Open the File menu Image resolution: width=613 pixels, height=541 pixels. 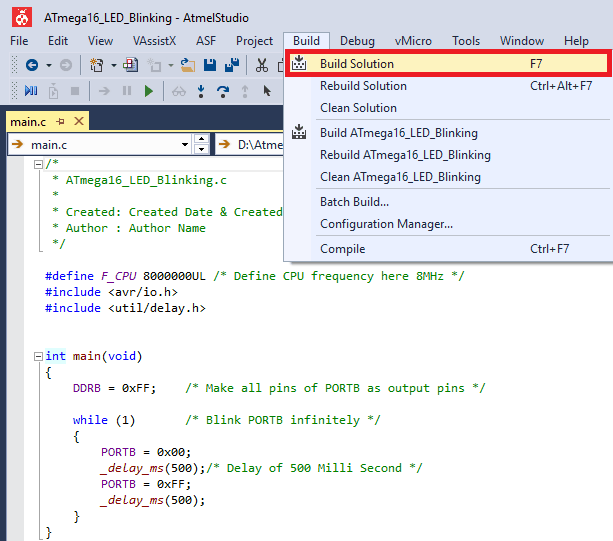(19, 41)
